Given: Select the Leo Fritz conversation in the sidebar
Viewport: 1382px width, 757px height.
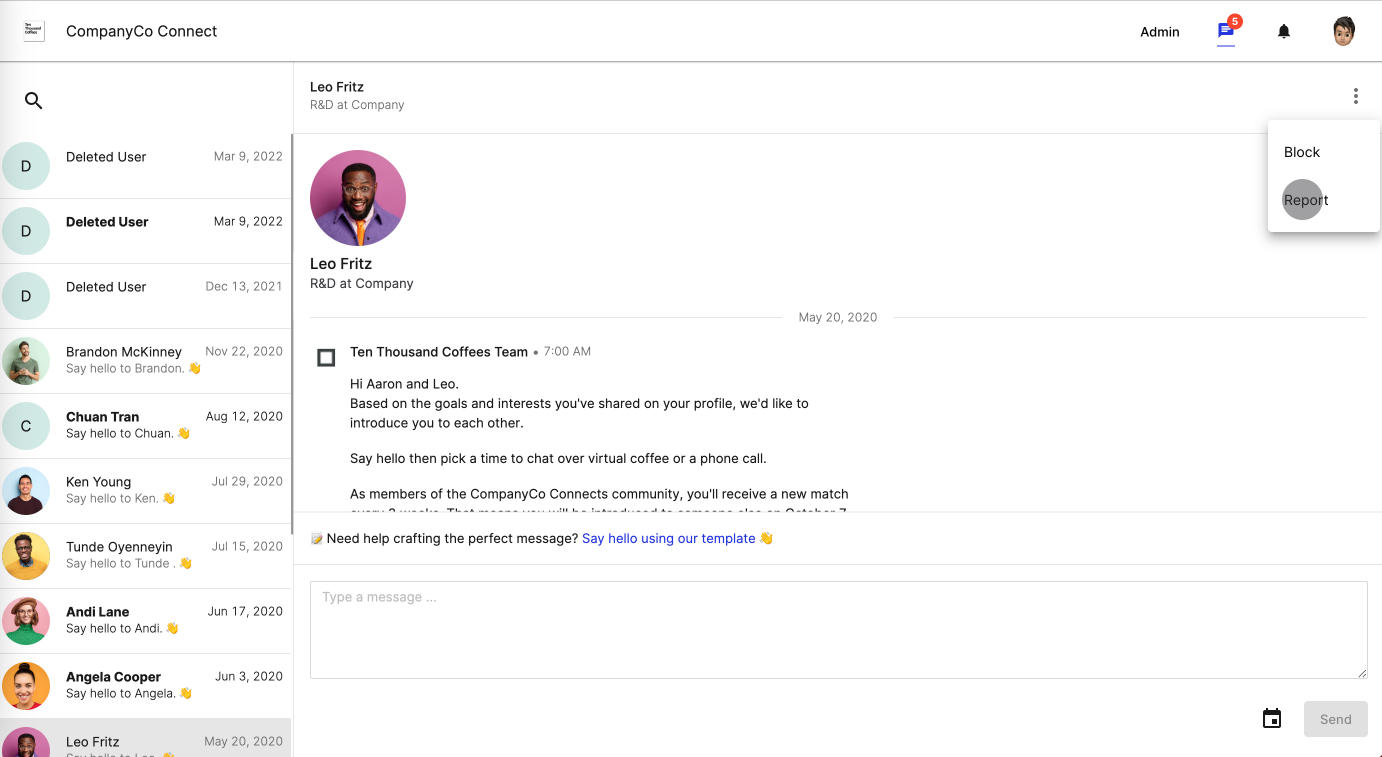Looking at the screenshot, I should (145, 738).
